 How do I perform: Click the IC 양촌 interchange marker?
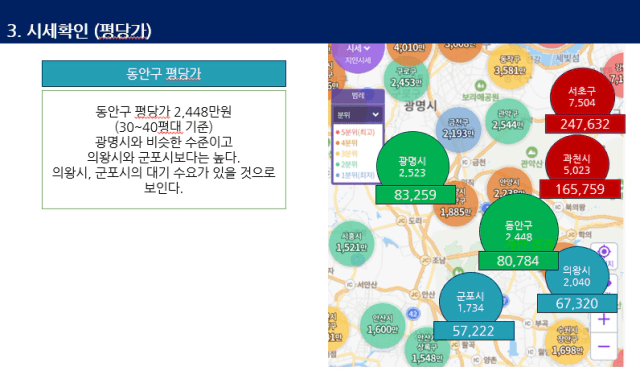(476, 360)
